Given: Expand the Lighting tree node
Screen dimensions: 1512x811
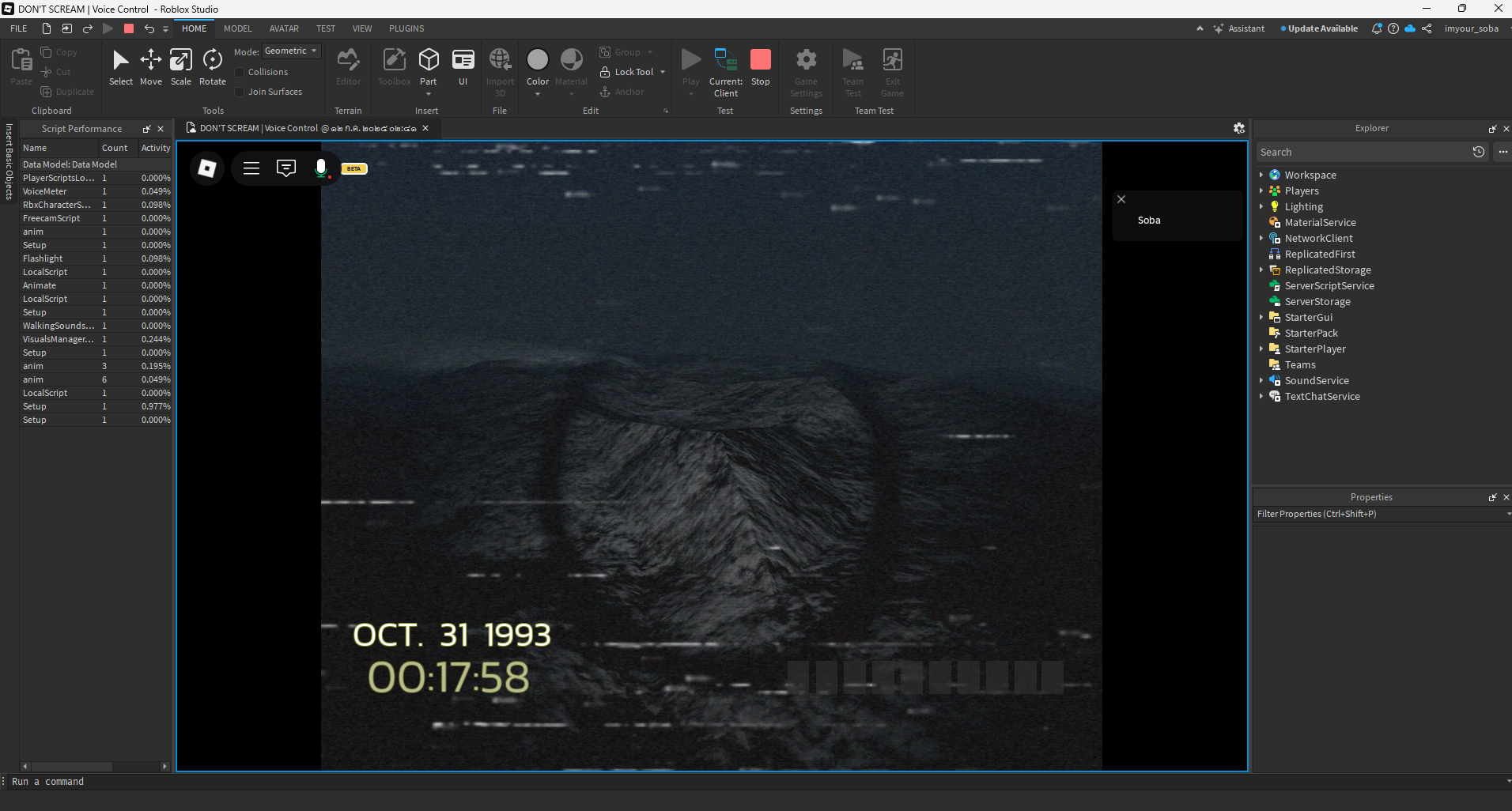Looking at the screenshot, I should (1261, 206).
